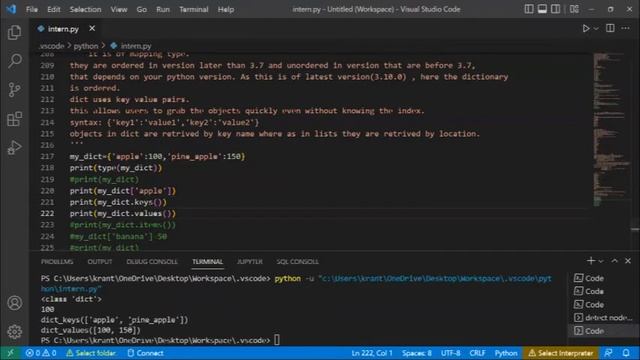Viewport: 640px width, 360px height.
Task: Toggle the primary side bar layout icon
Action: click(x=529, y=9)
